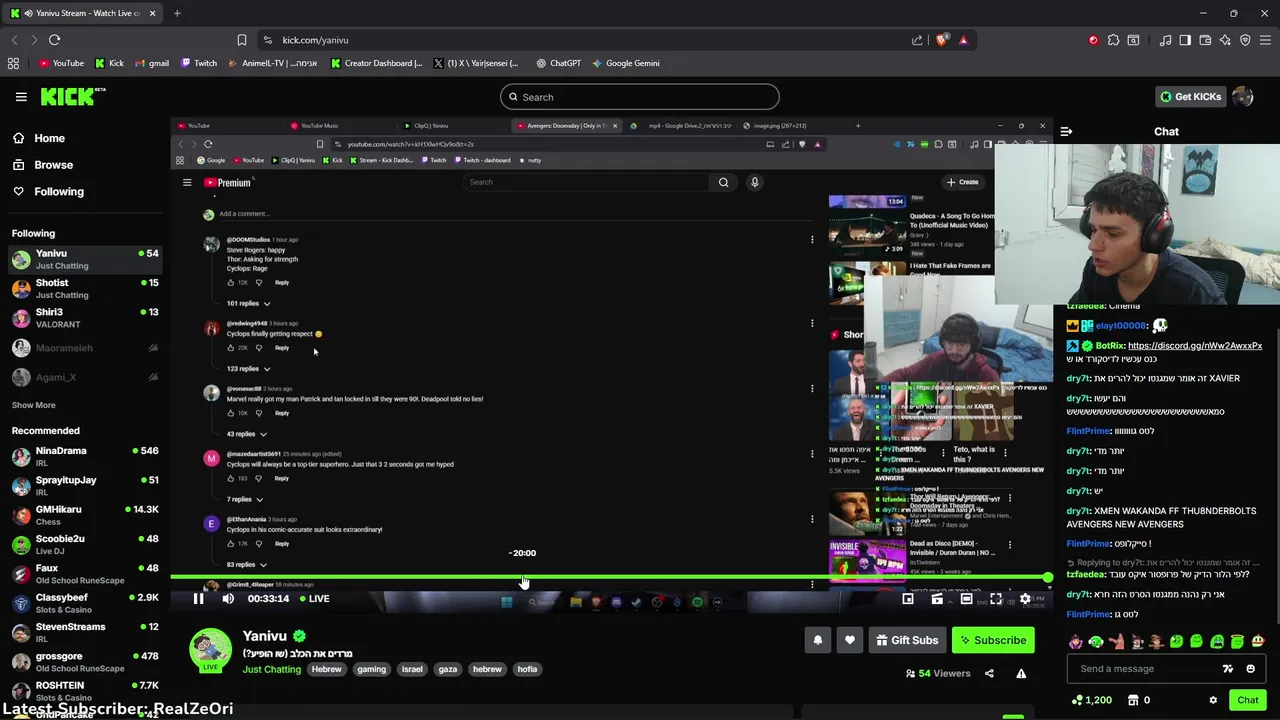Image resolution: width=1280 pixels, height=720 pixels.
Task: Toggle theater mode on the stream player
Action: pyautogui.click(x=966, y=599)
